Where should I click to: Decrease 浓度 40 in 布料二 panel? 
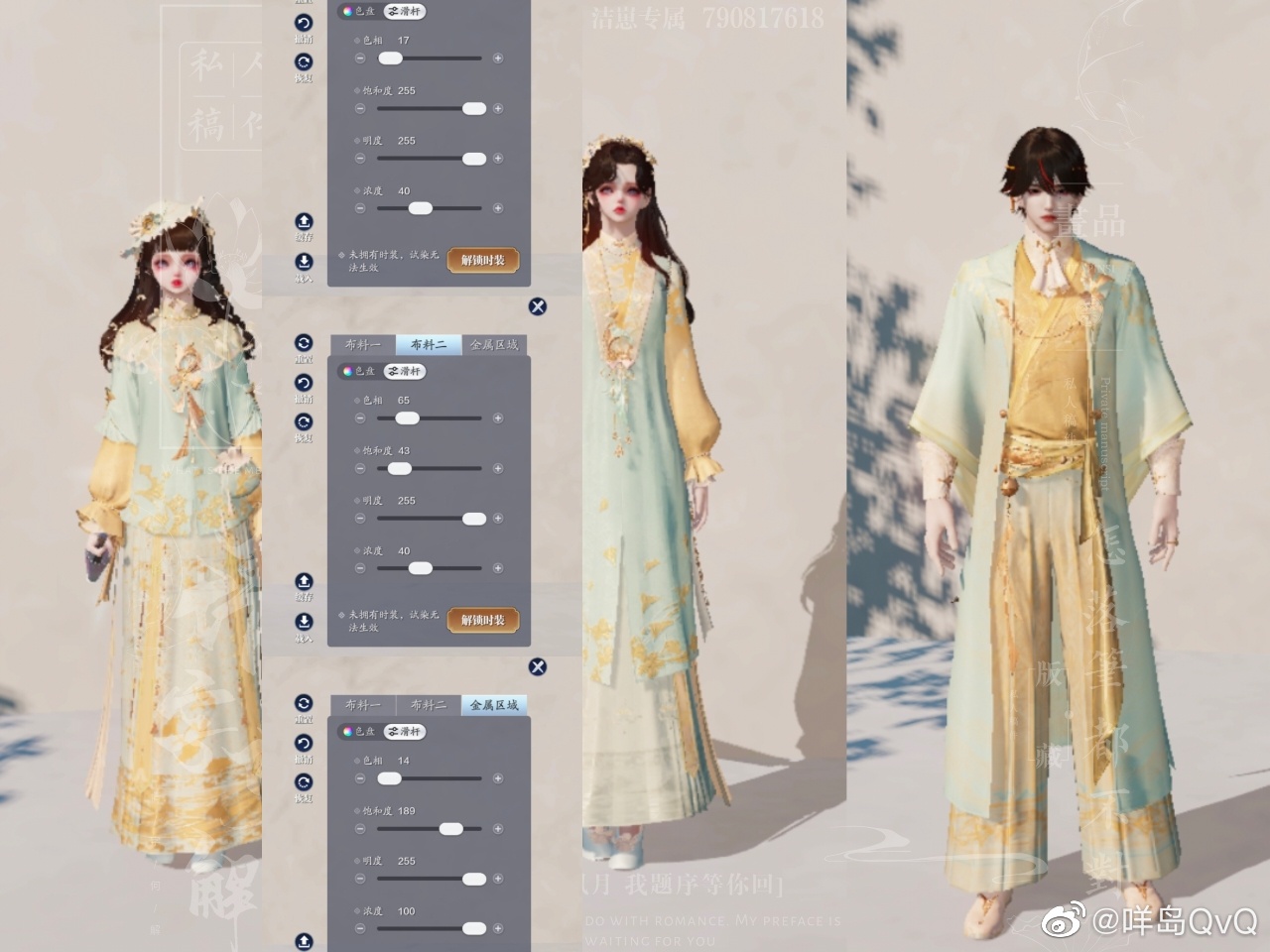point(360,568)
